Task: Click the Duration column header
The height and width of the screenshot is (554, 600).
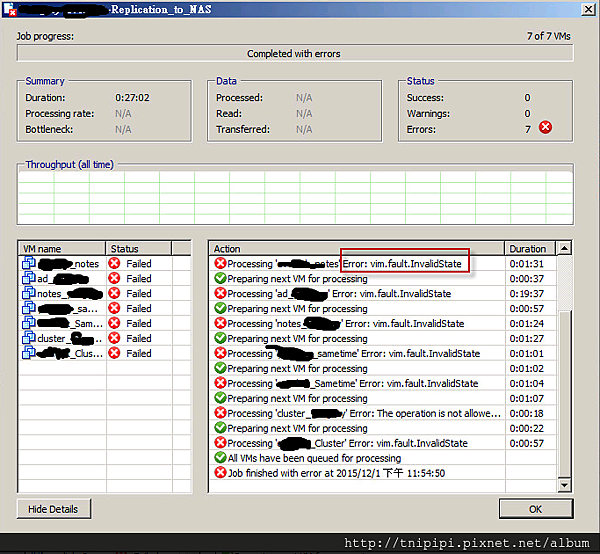Action: [530, 249]
